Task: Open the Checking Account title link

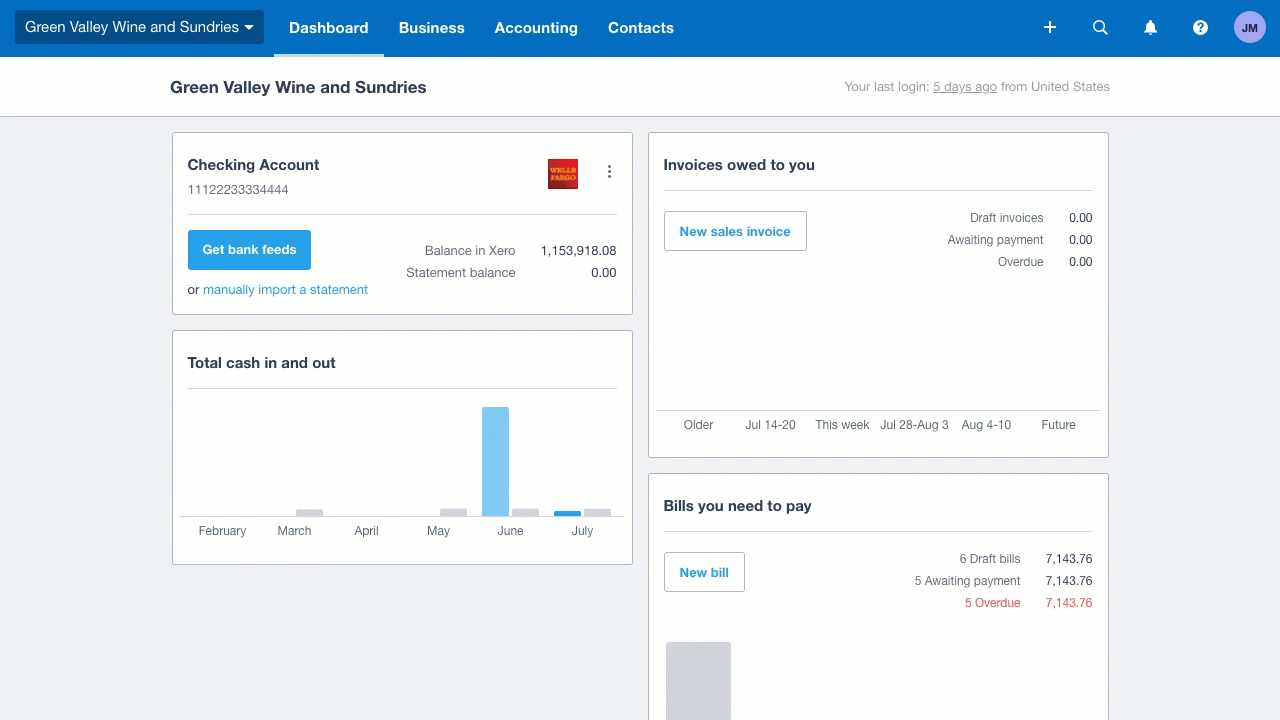Action: coord(253,165)
